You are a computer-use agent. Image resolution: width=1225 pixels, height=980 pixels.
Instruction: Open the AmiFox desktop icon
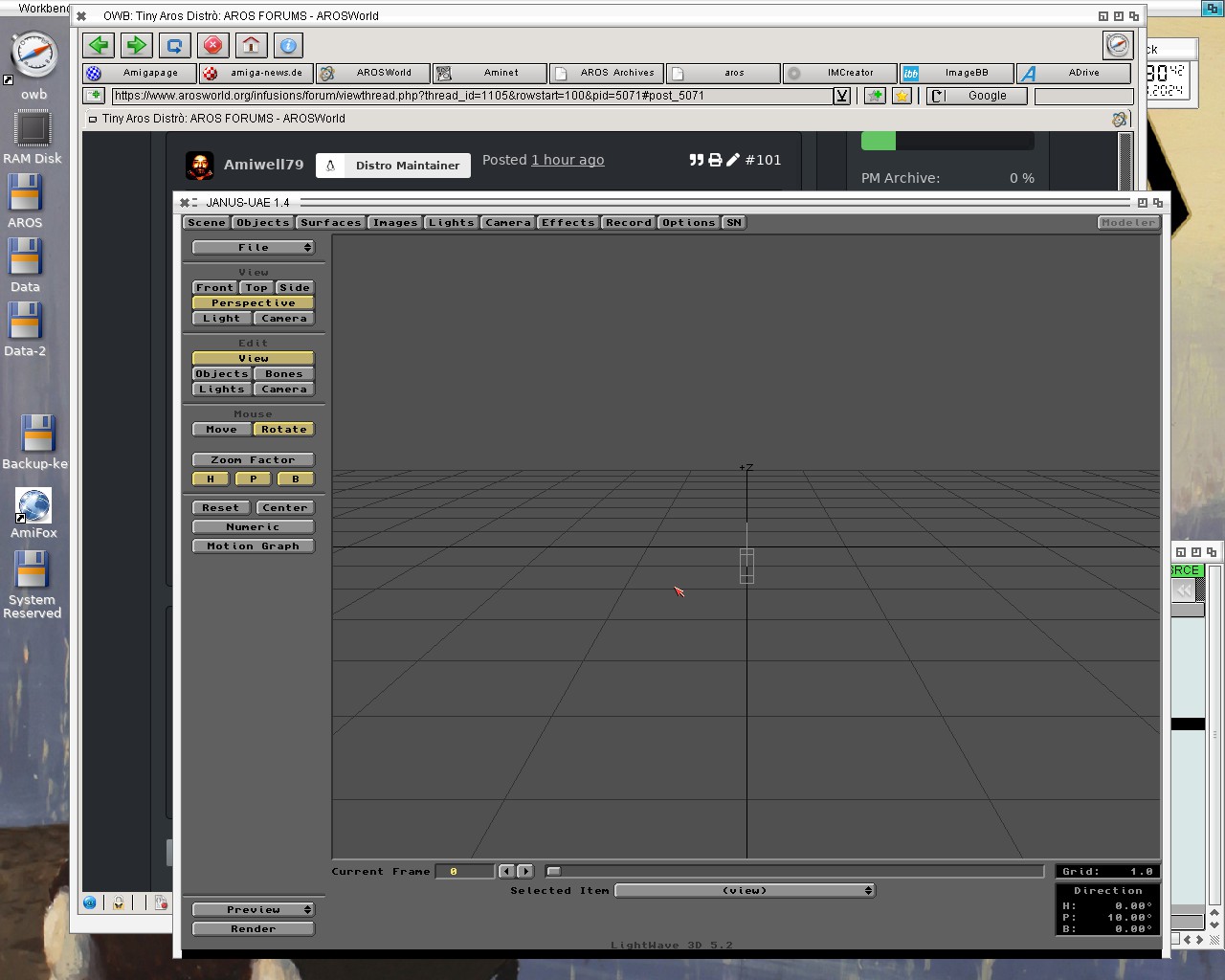point(33,507)
